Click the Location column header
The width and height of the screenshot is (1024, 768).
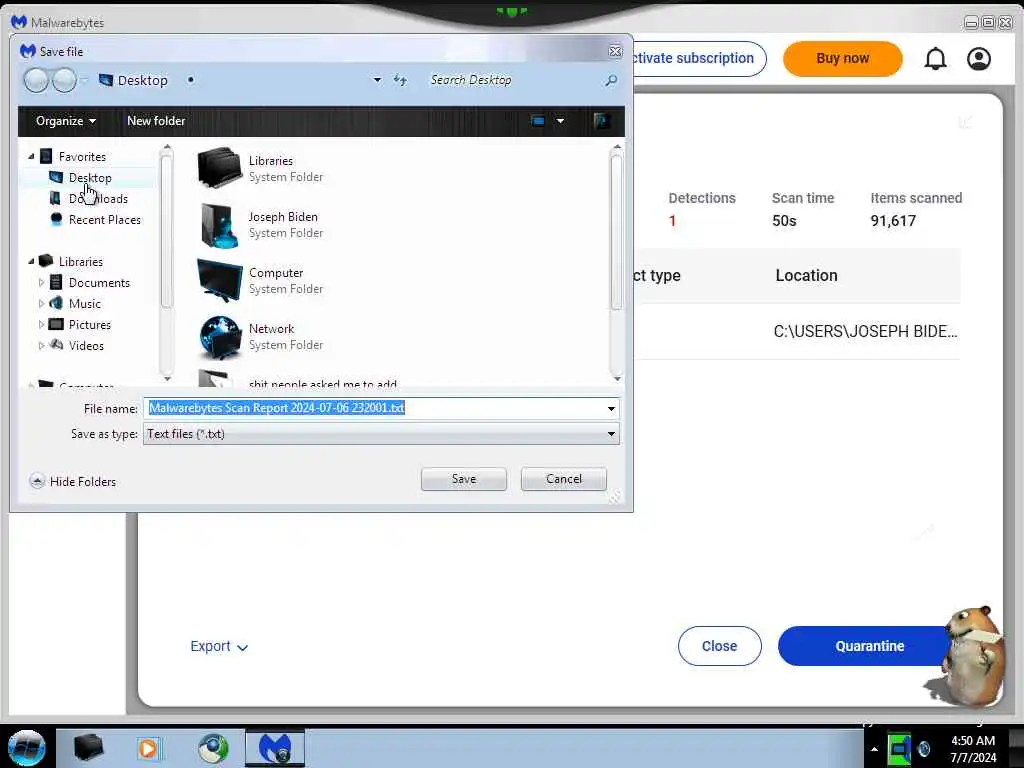[807, 276]
